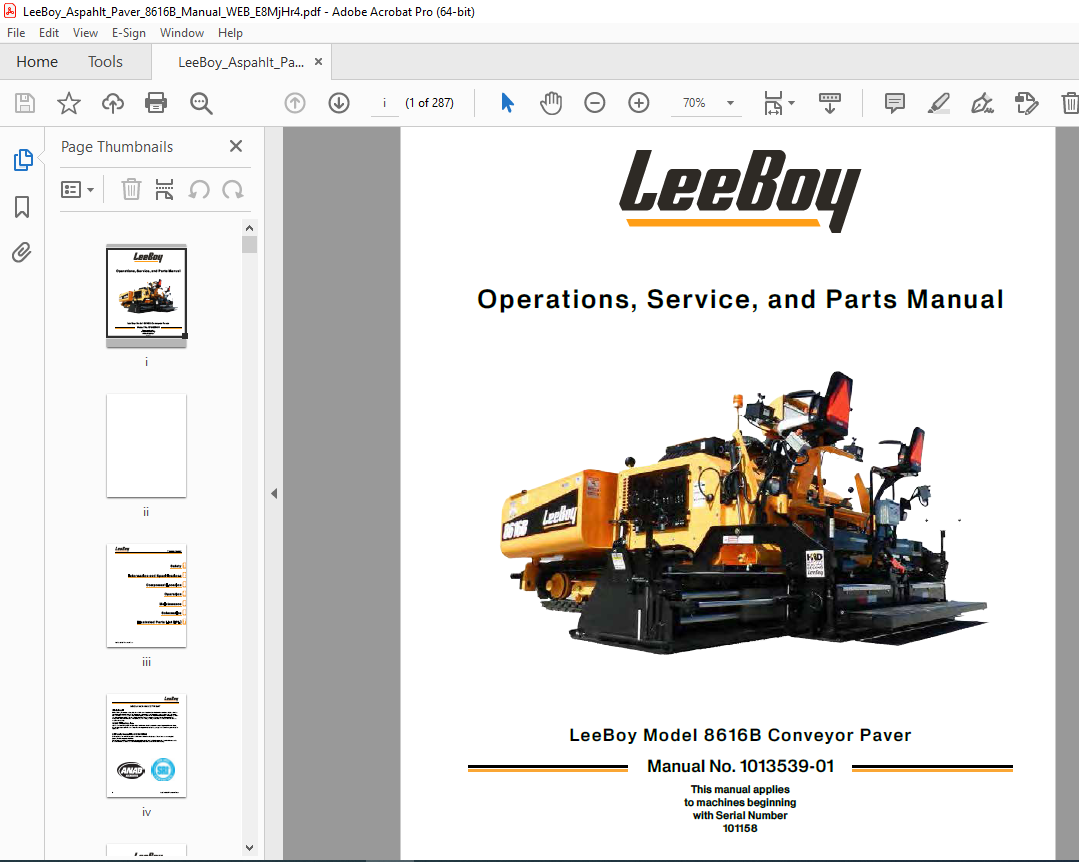The image size is (1079, 862).
Task: Click the page number input field
Action: (385, 103)
